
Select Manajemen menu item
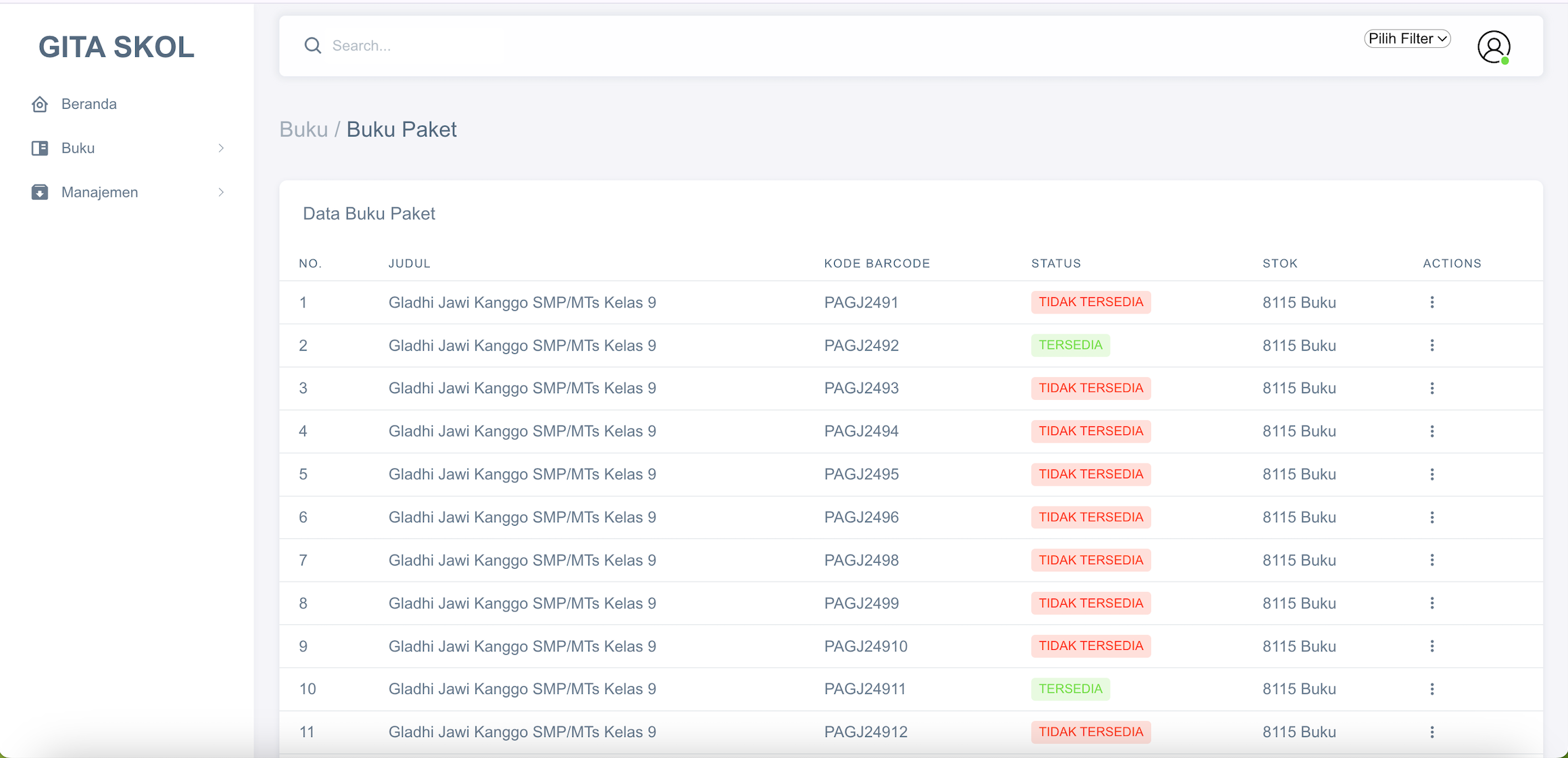point(99,193)
